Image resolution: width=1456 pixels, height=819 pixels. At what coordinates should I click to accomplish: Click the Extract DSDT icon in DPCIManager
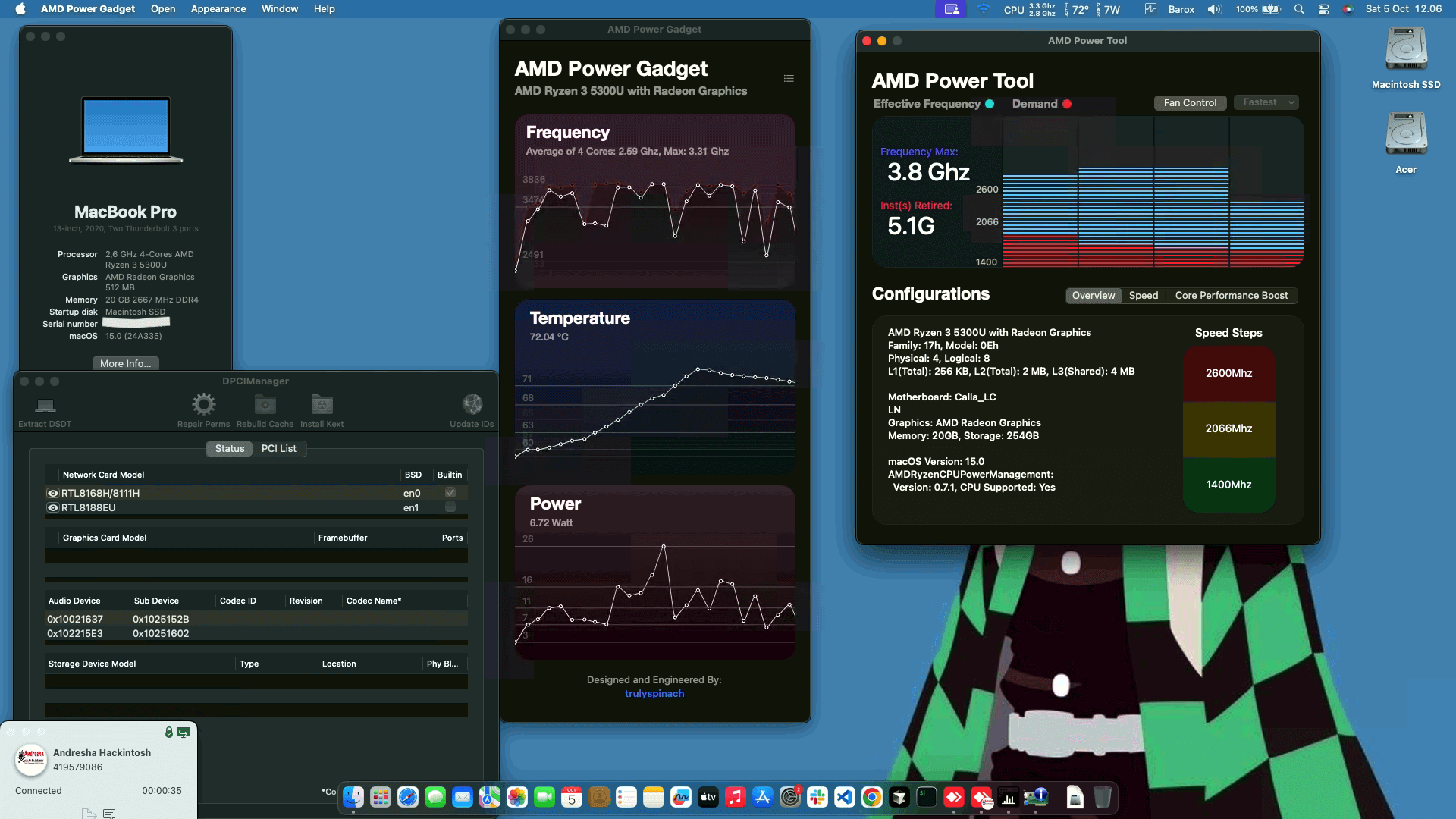44,406
